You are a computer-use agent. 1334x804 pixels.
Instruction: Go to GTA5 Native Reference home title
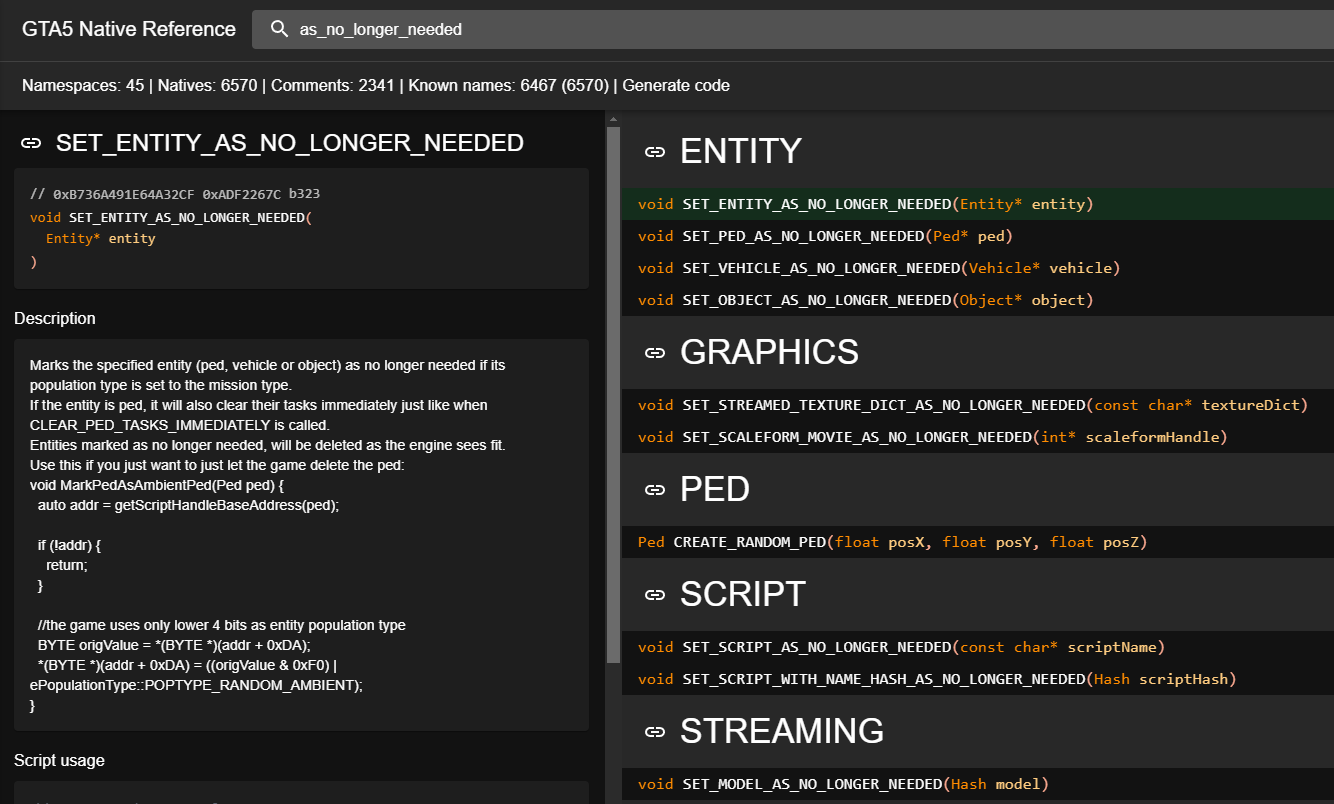129,29
